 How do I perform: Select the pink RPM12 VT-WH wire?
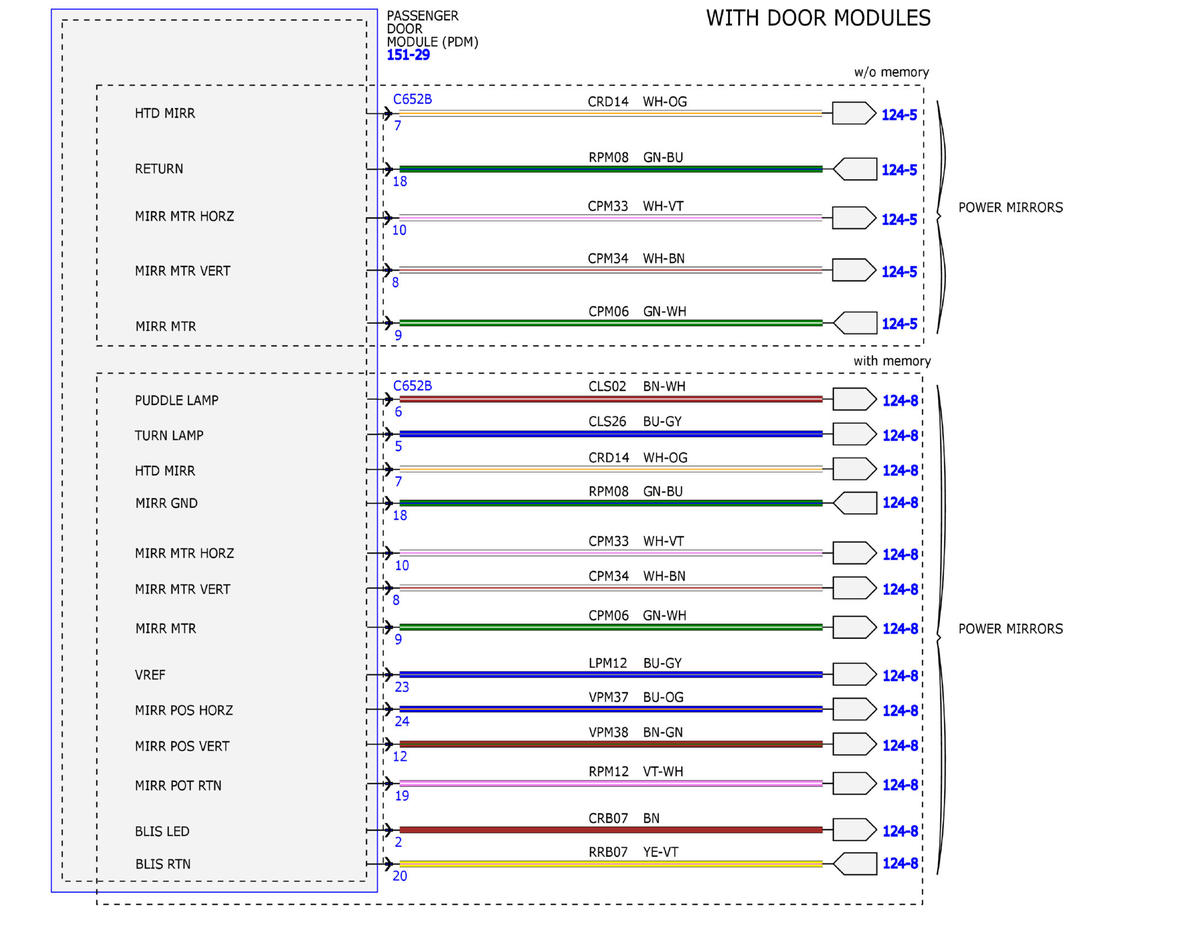(x=611, y=783)
